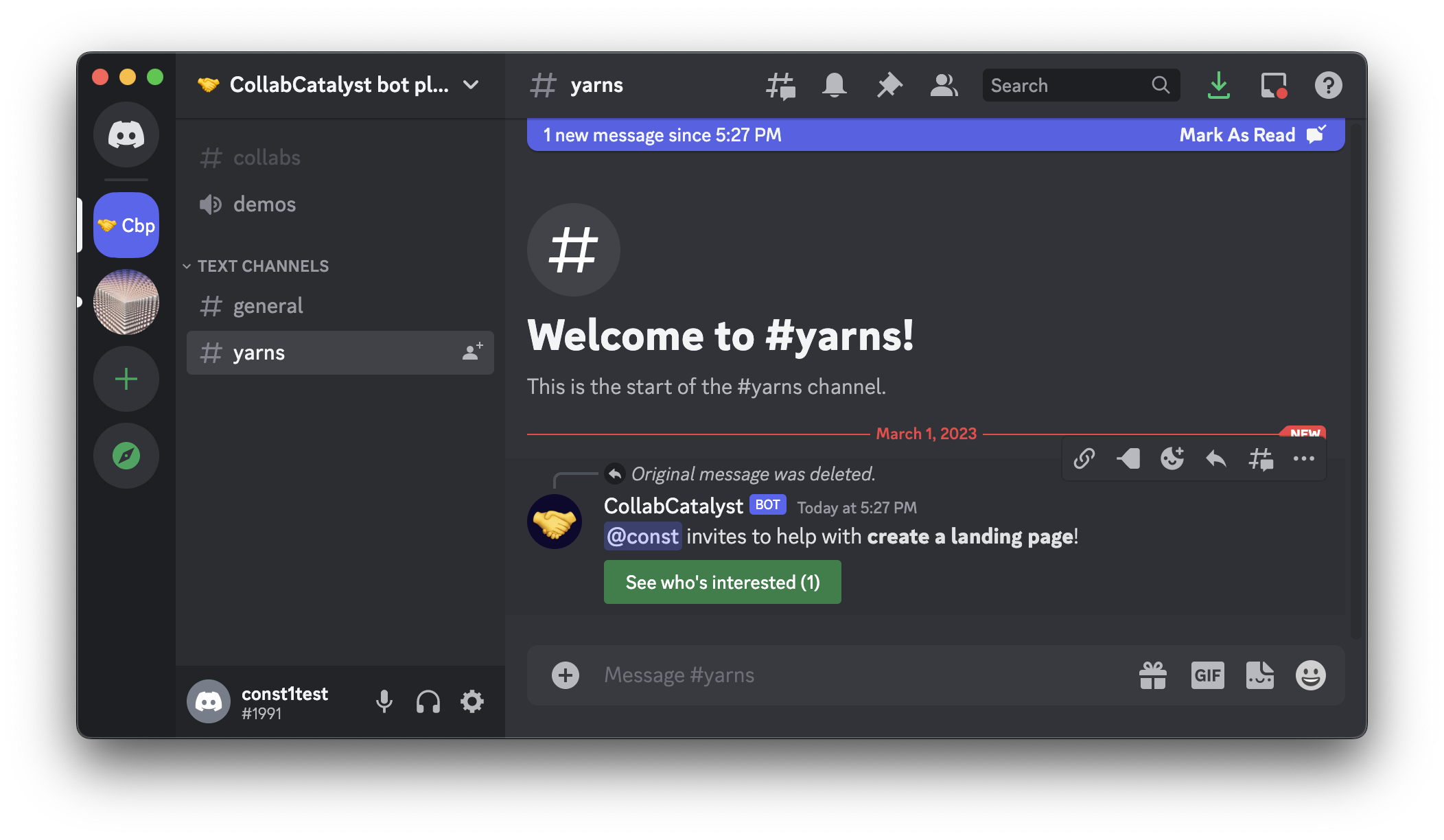This screenshot has height=840, width=1444.
Task: Open the CollabCatalyst server name dropdown
Action: 339,85
